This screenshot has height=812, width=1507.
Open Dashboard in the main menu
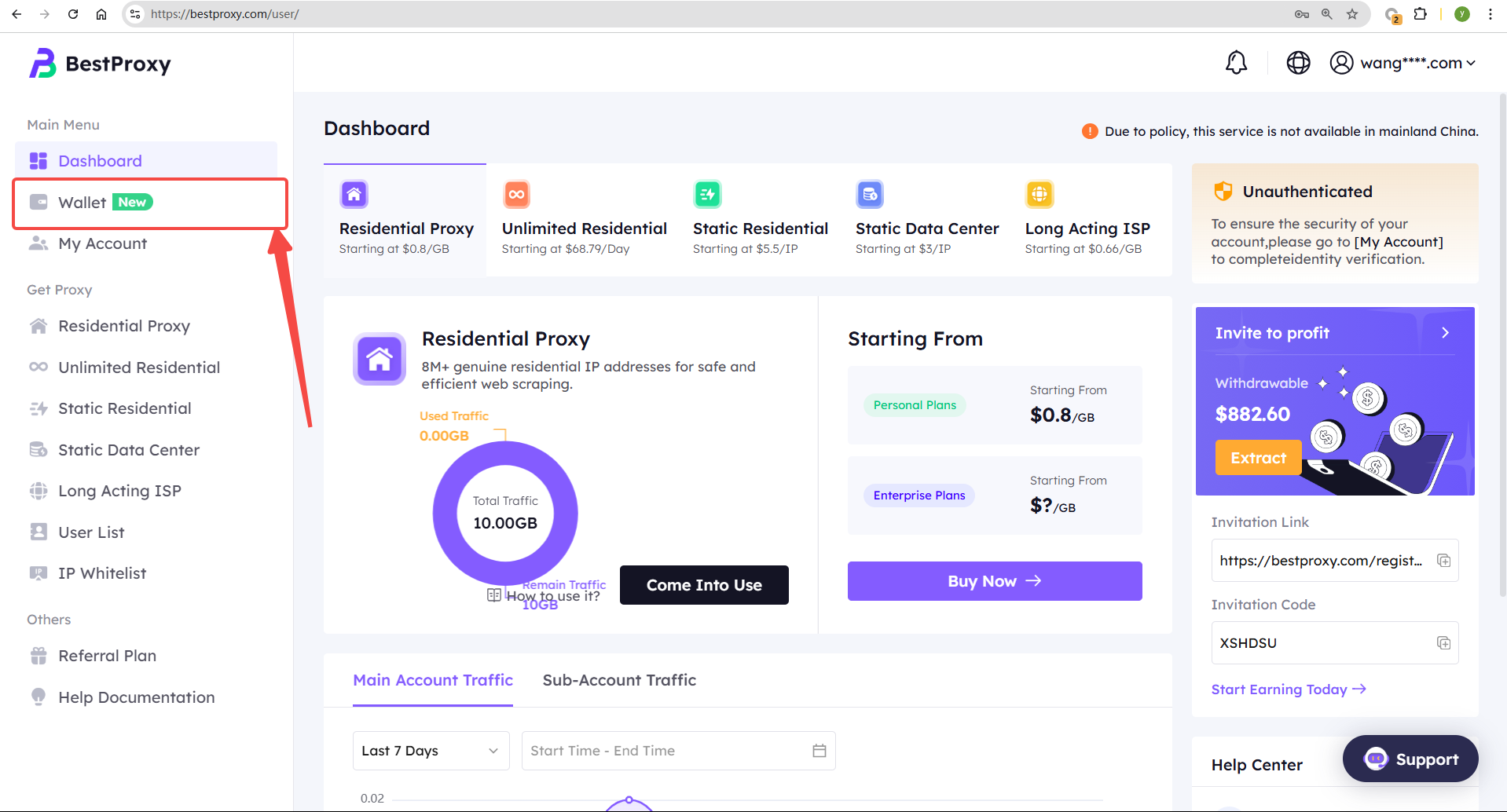(x=146, y=161)
